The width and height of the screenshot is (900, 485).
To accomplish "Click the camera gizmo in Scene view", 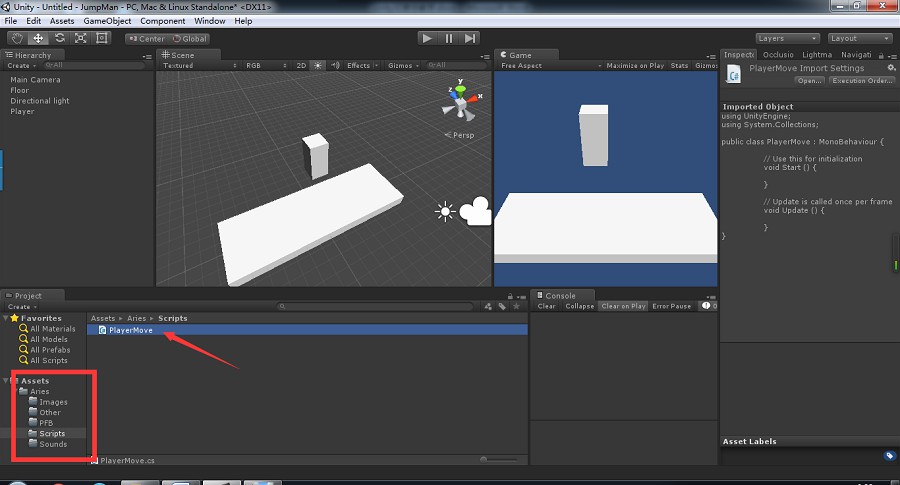I will [475, 211].
